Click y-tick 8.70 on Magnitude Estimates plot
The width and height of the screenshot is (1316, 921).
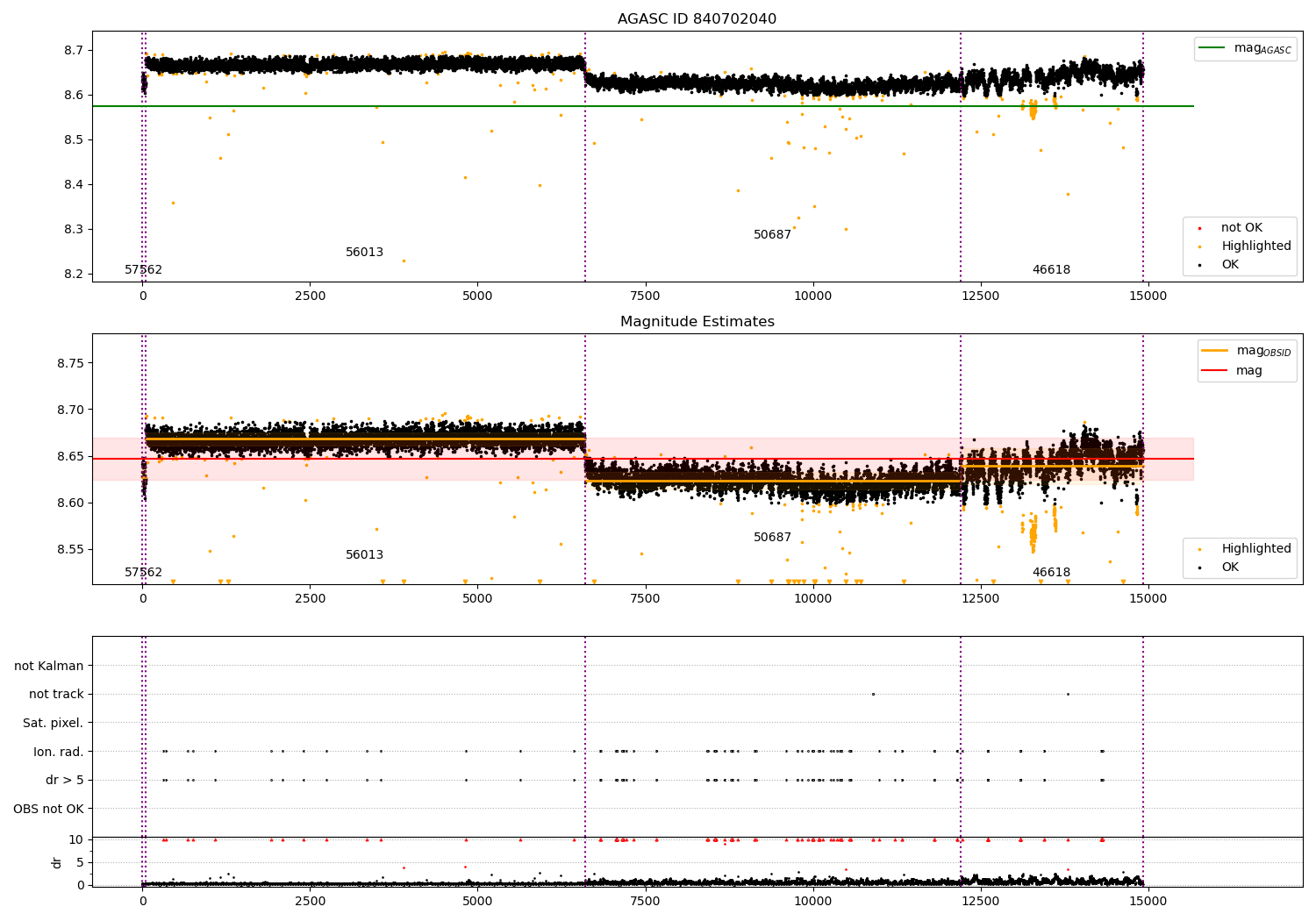coord(70,410)
